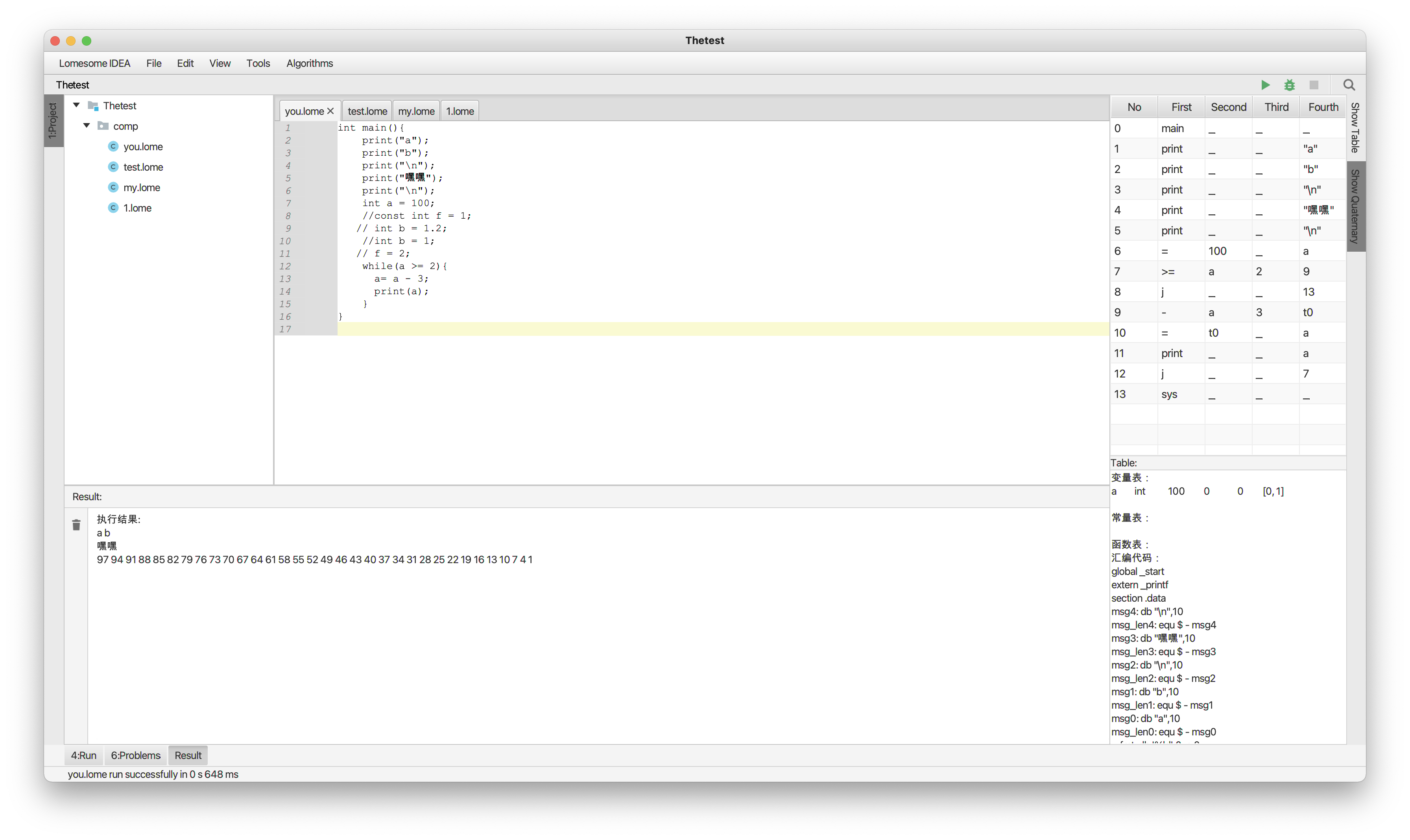Viewport: 1410px width, 840px height.
Task: Click the >= operator cell in row 7
Action: pyautogui.click(x=1181, y=272)
